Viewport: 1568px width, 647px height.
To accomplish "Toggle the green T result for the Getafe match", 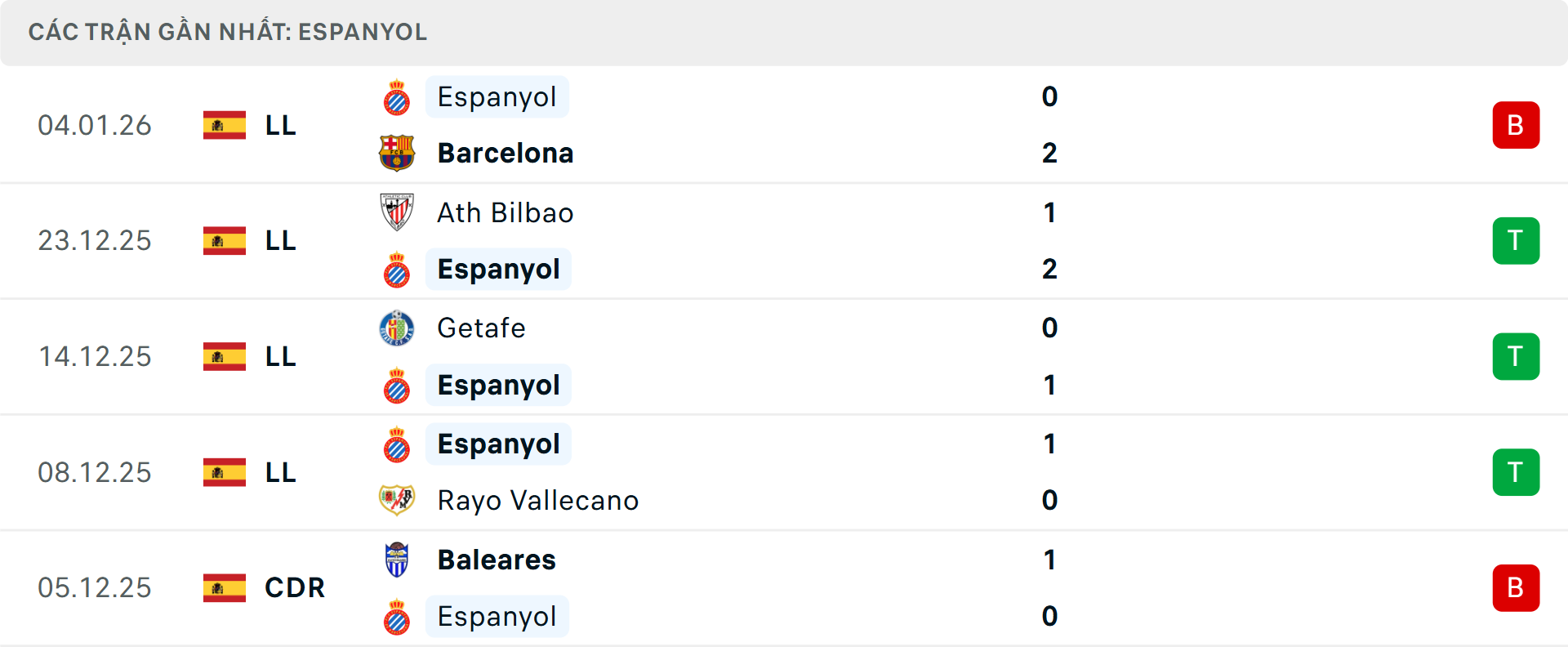I will [x=1516, y=356].
